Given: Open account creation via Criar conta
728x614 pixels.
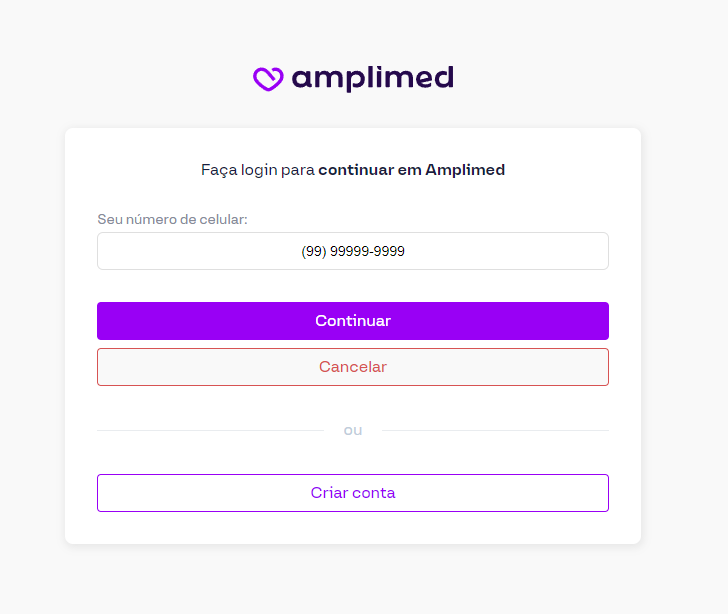Looking at the screenshot, I should [x=353, y=493].
